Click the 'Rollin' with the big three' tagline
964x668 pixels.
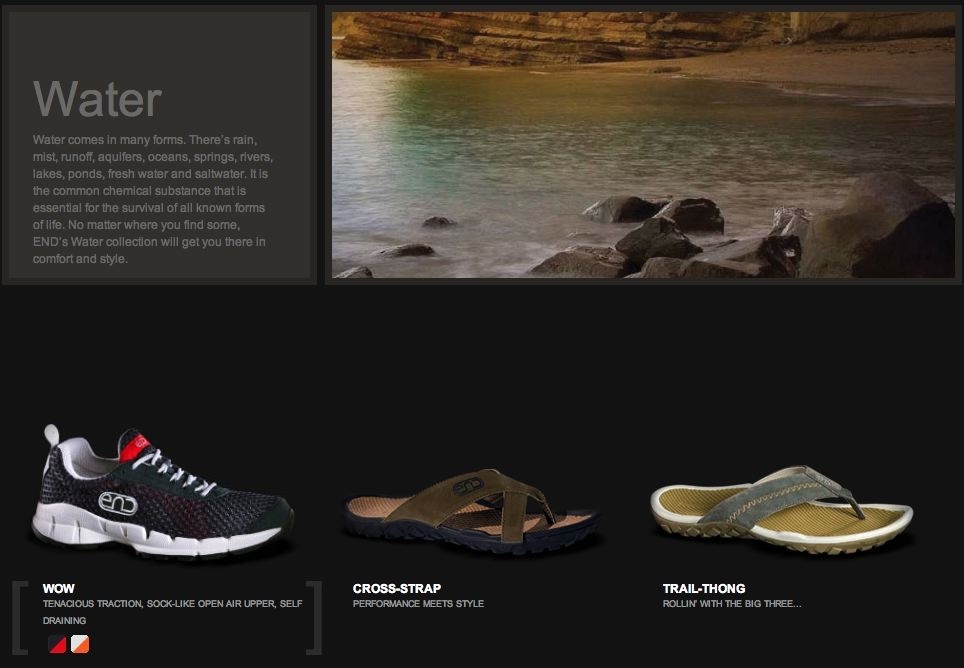click(x=732, y=603)
